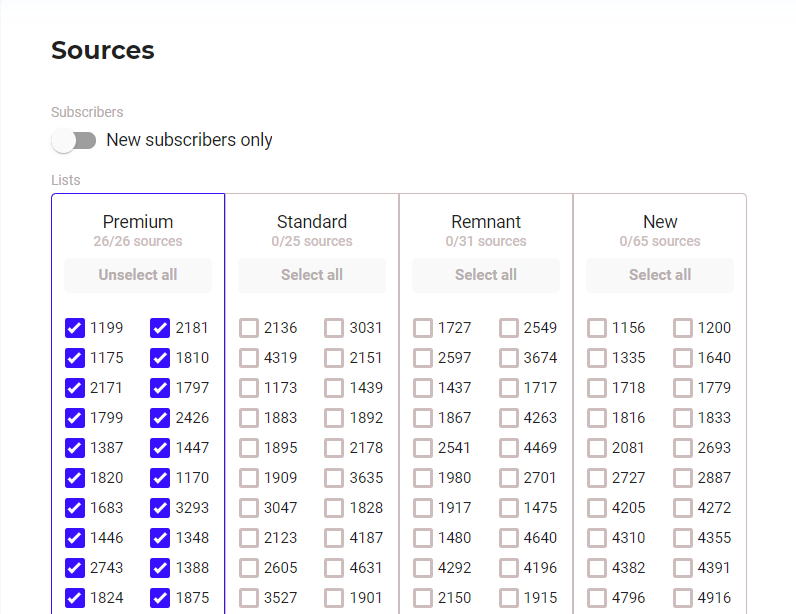Check Remnant source 3674
Viewport: 796px width, 614px height.
click(509, 358)
